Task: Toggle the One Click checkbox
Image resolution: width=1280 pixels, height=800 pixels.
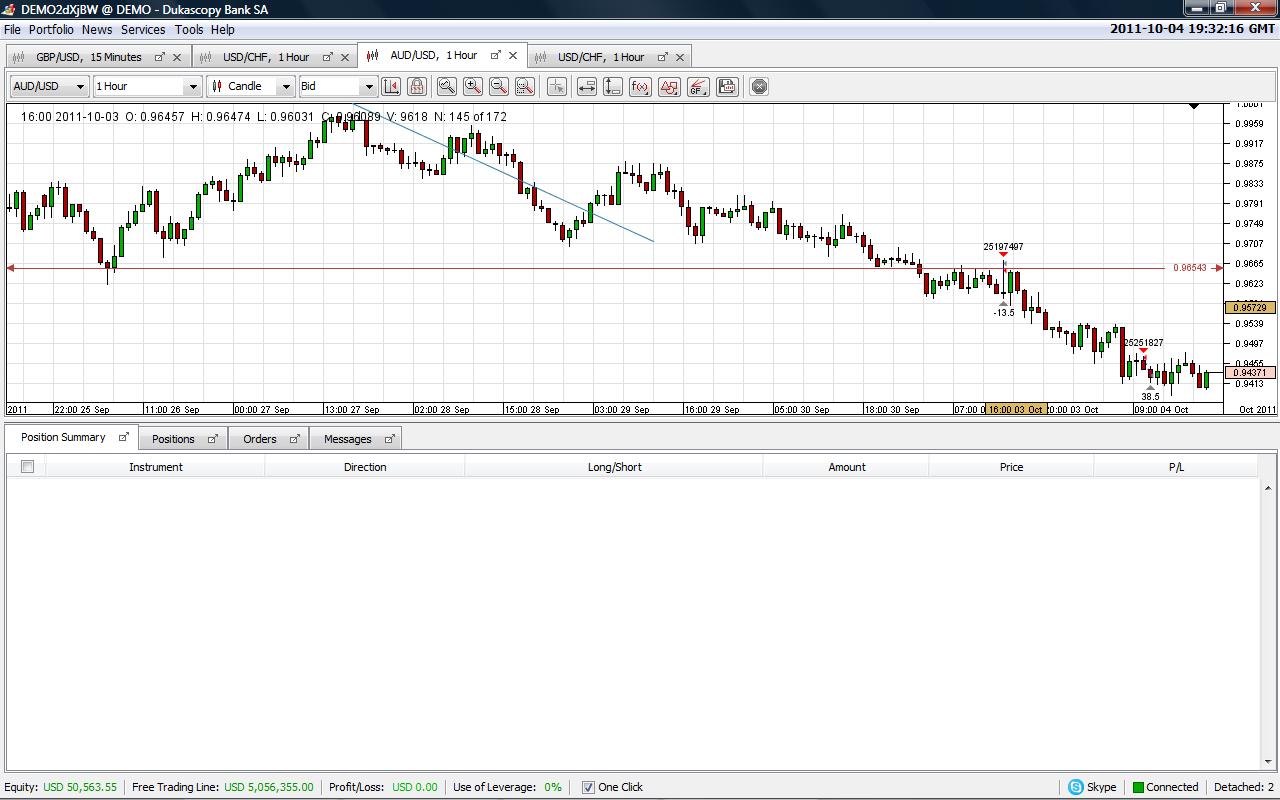Action: (588, 787)
